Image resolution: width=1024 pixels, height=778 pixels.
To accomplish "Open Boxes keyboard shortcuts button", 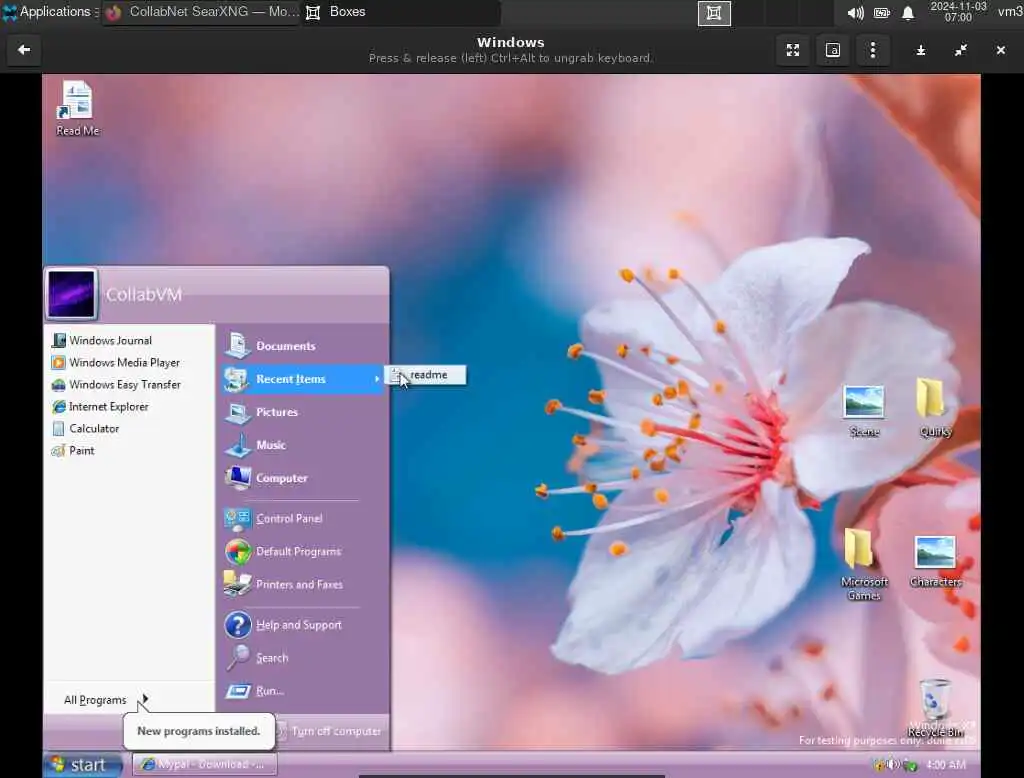I will click(x=833, y=50).
